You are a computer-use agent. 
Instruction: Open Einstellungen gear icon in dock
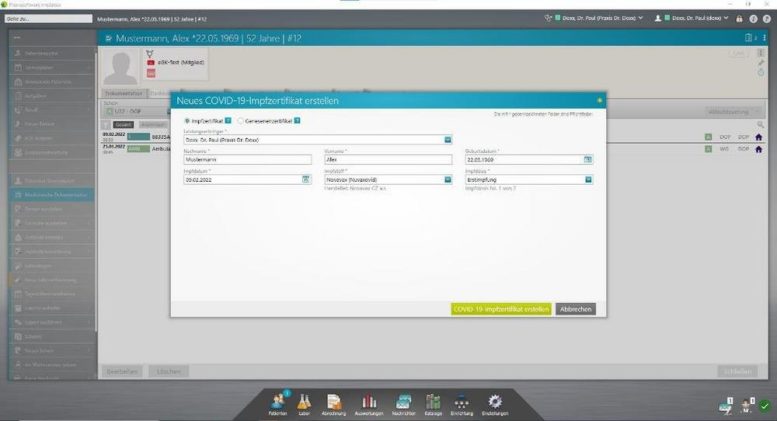tap(493, 398)
